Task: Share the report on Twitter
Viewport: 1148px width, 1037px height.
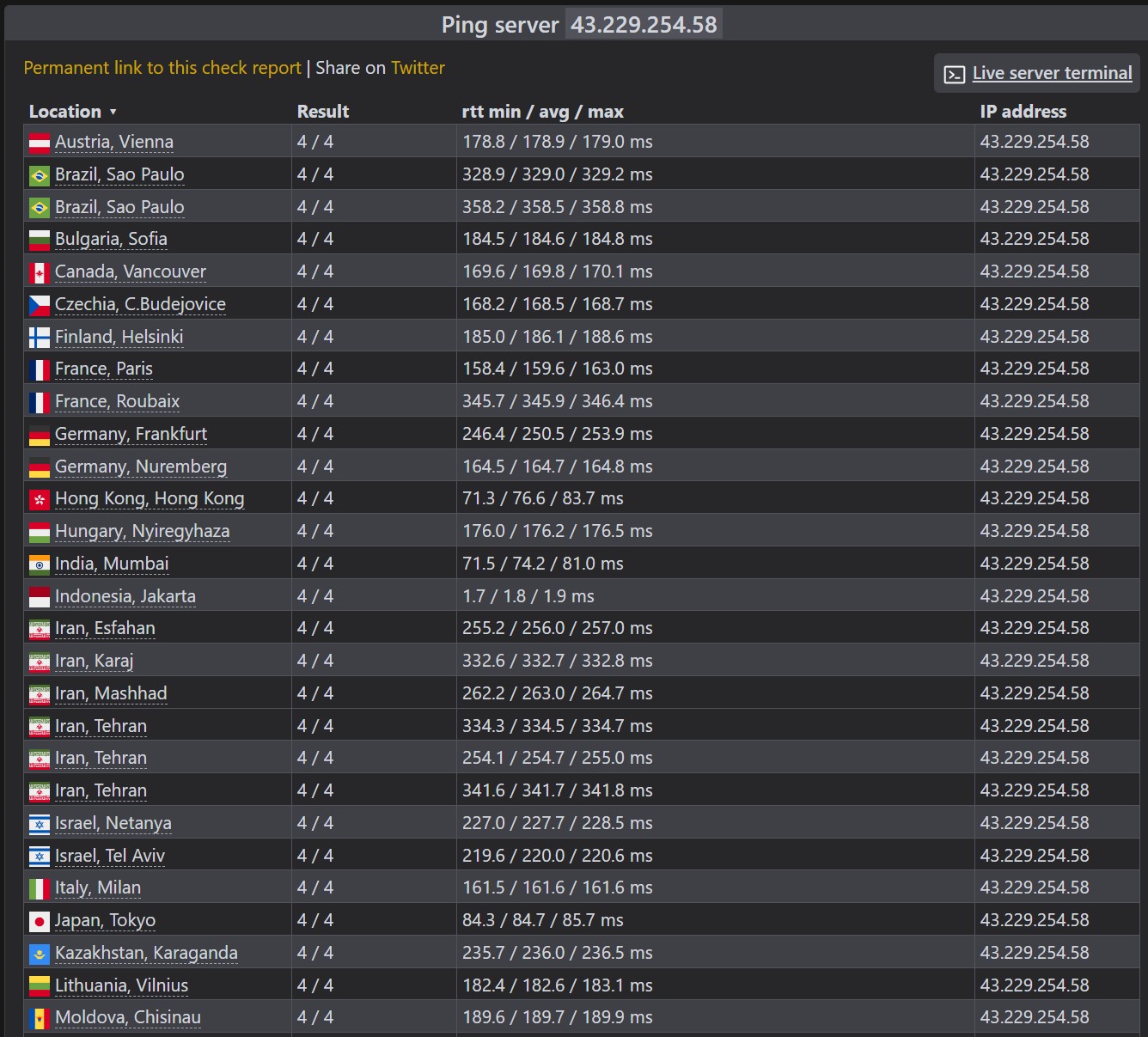Action: (x=418, y=68)
